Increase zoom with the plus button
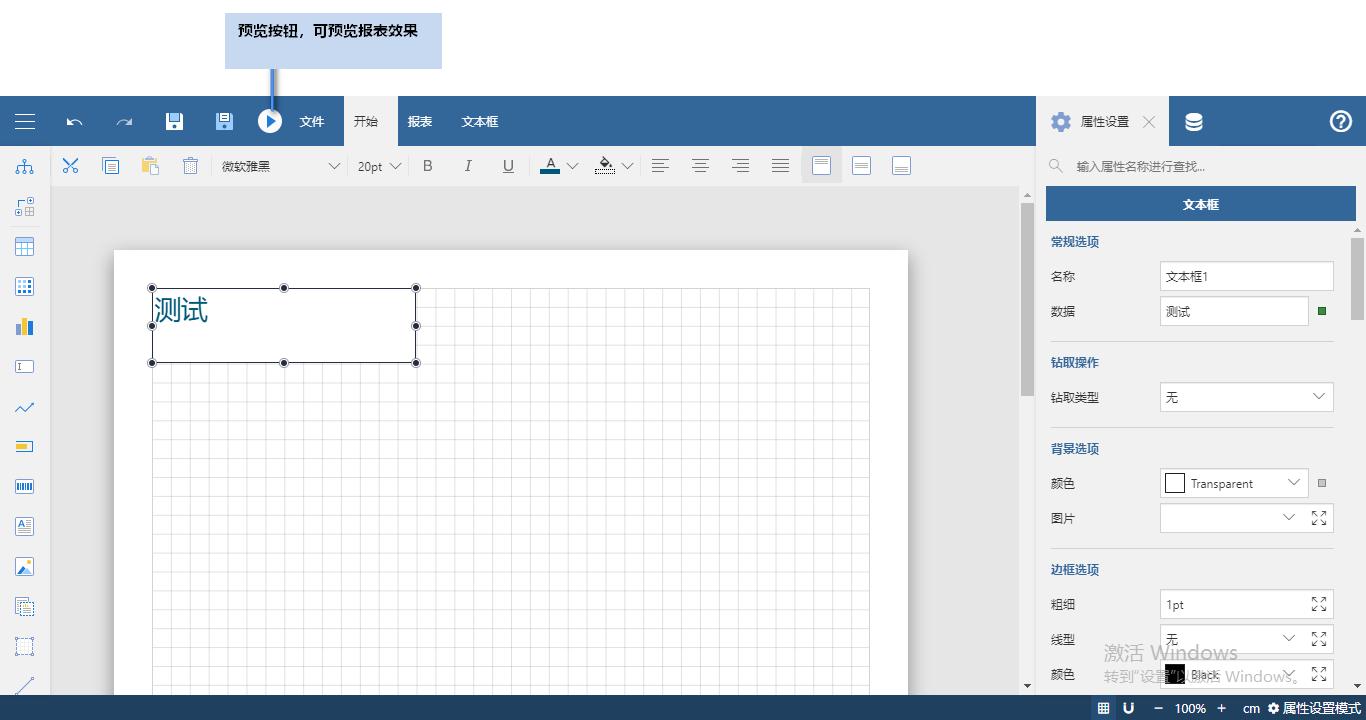Viewport: 1366px width, 720px height. point(1222,708)
